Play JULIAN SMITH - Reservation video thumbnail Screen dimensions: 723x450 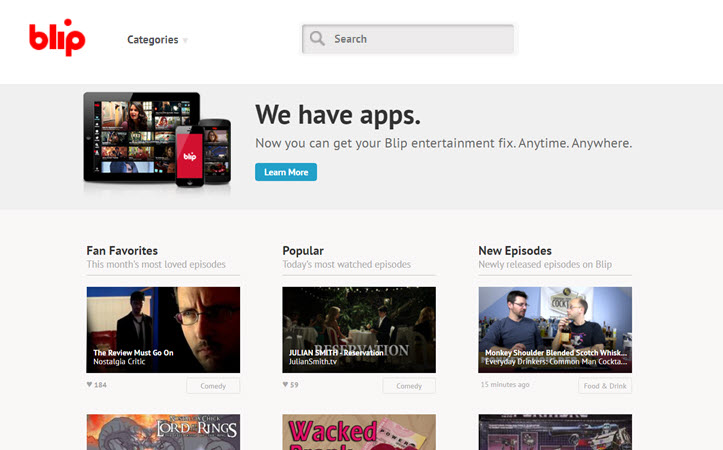[x=359, y=330]
